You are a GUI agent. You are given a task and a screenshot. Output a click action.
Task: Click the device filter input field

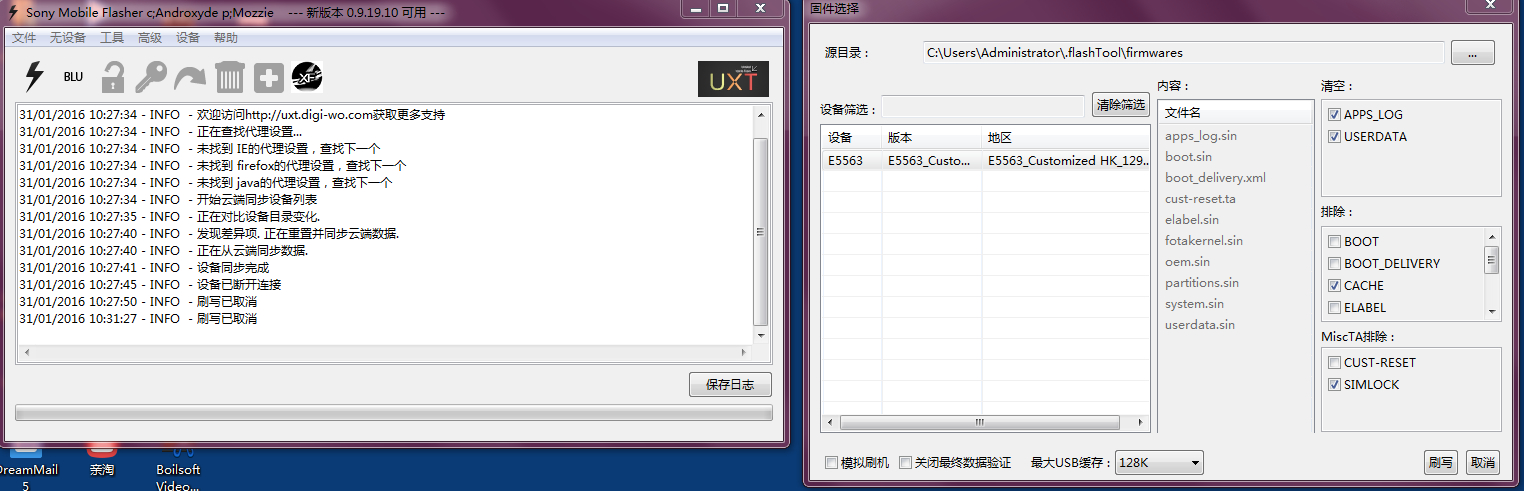[x=982, y=106]
